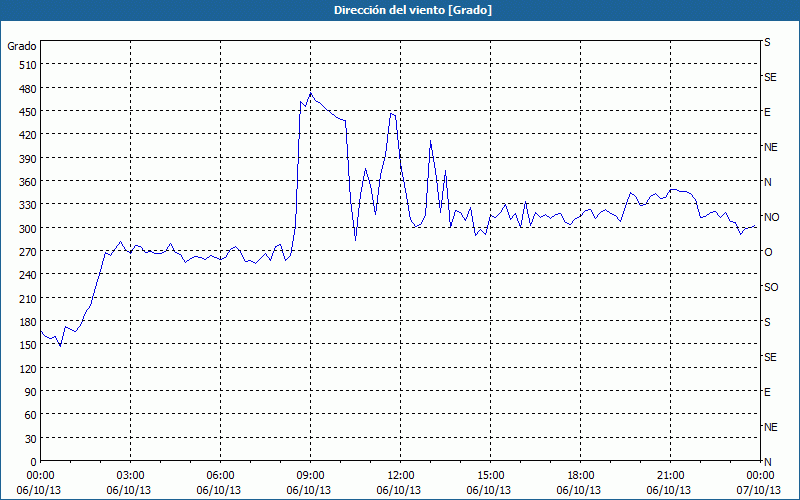
Task: Click the 06/10/13 date under 03:00
Action: [x=129, y=490]
